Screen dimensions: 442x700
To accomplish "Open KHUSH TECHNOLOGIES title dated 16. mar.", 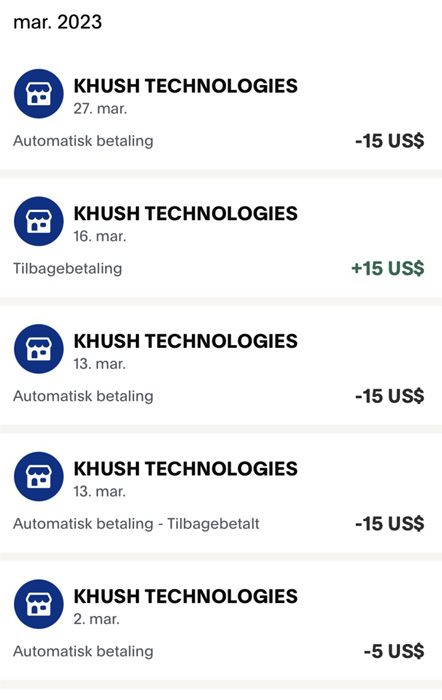I will tap(185, 213).
